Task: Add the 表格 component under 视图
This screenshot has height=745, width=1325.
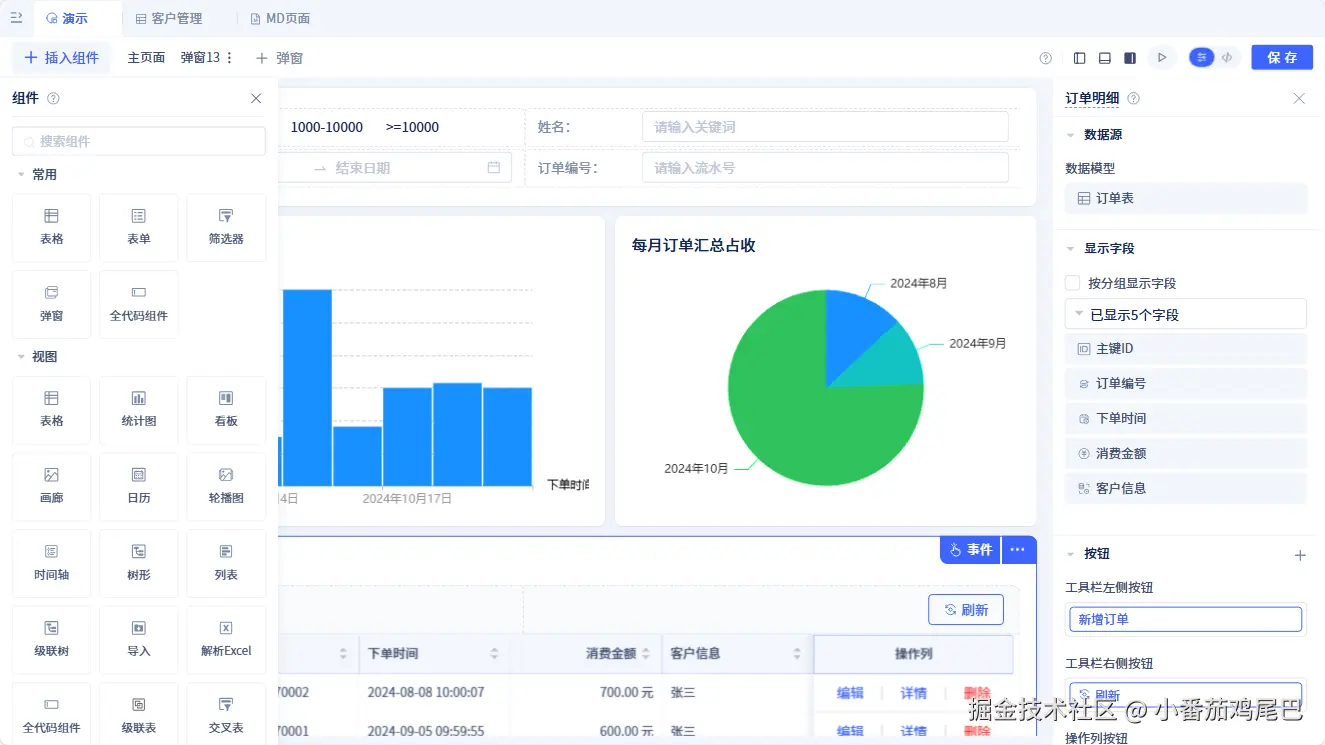Action: pyautogui.click(x=52, y=410)
